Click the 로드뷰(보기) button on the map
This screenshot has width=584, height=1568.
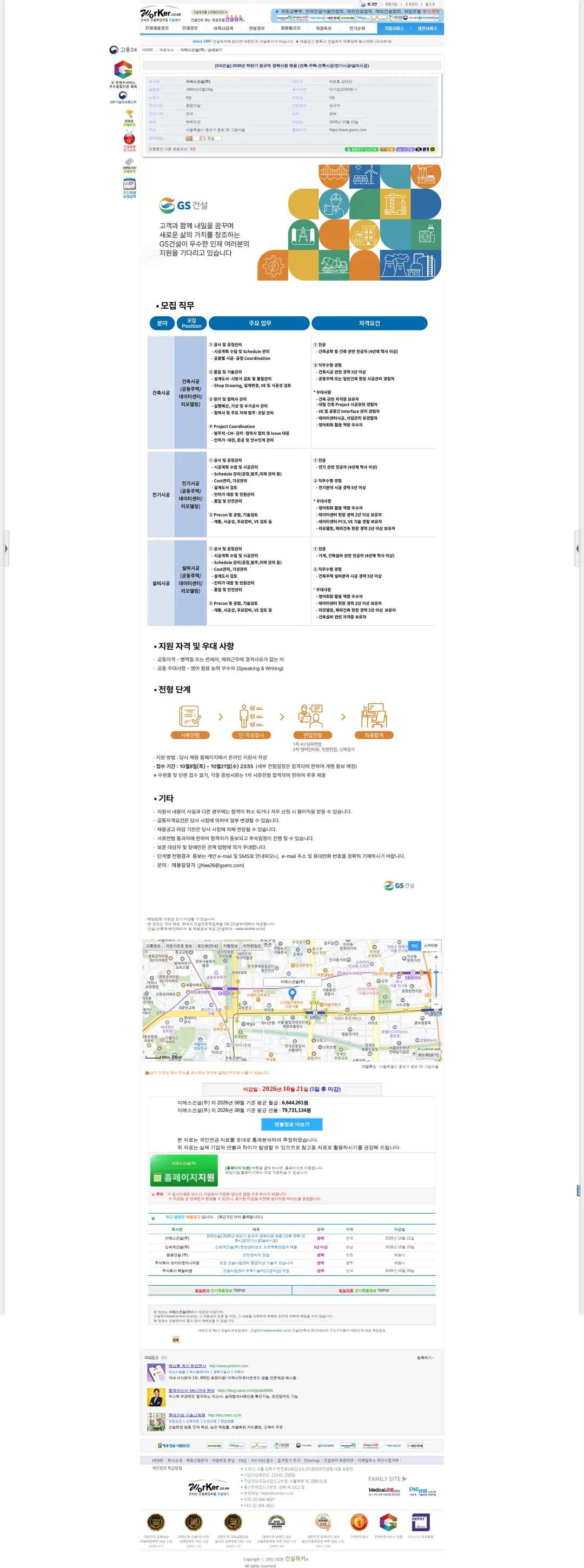click(x=428, y=1055)
